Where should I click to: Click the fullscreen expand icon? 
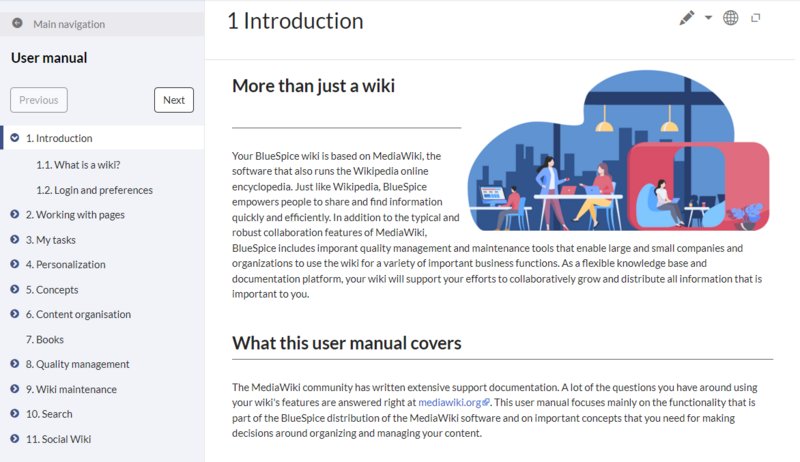pos(756,18)
